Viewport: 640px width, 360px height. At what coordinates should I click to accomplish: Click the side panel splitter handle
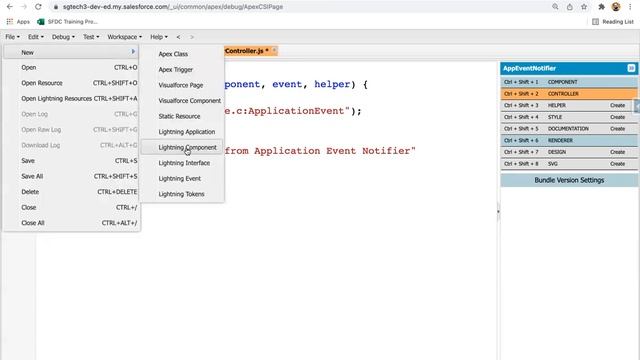coord(498,211)
